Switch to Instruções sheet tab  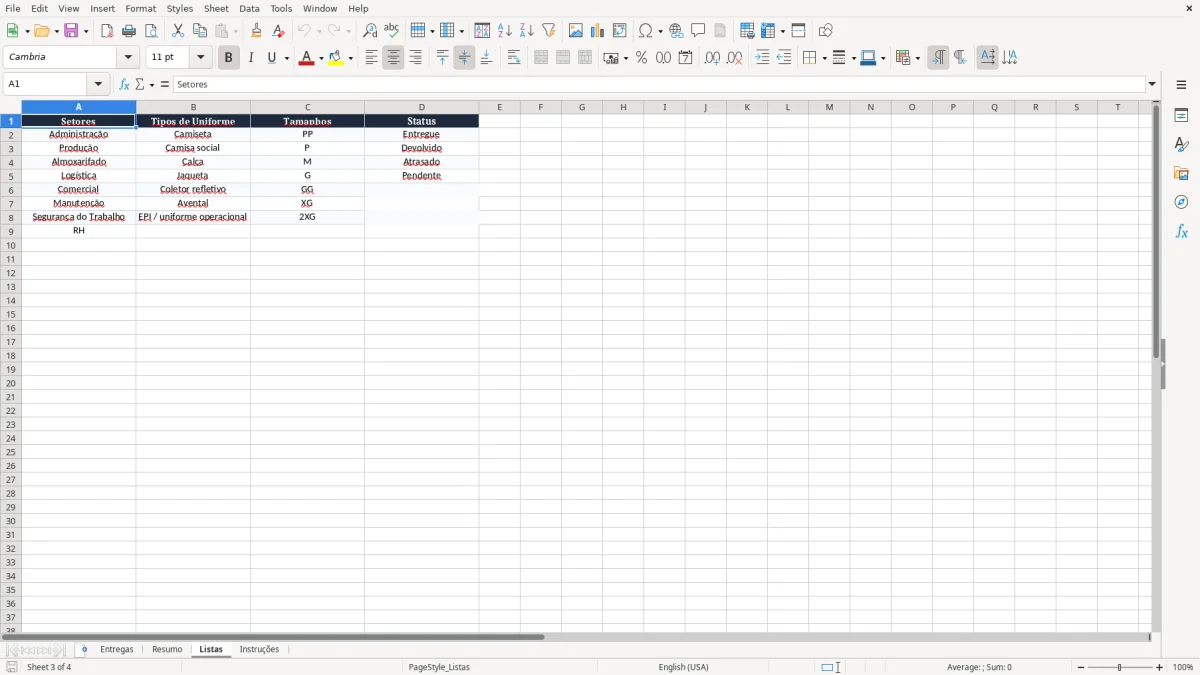pos(259,650)
